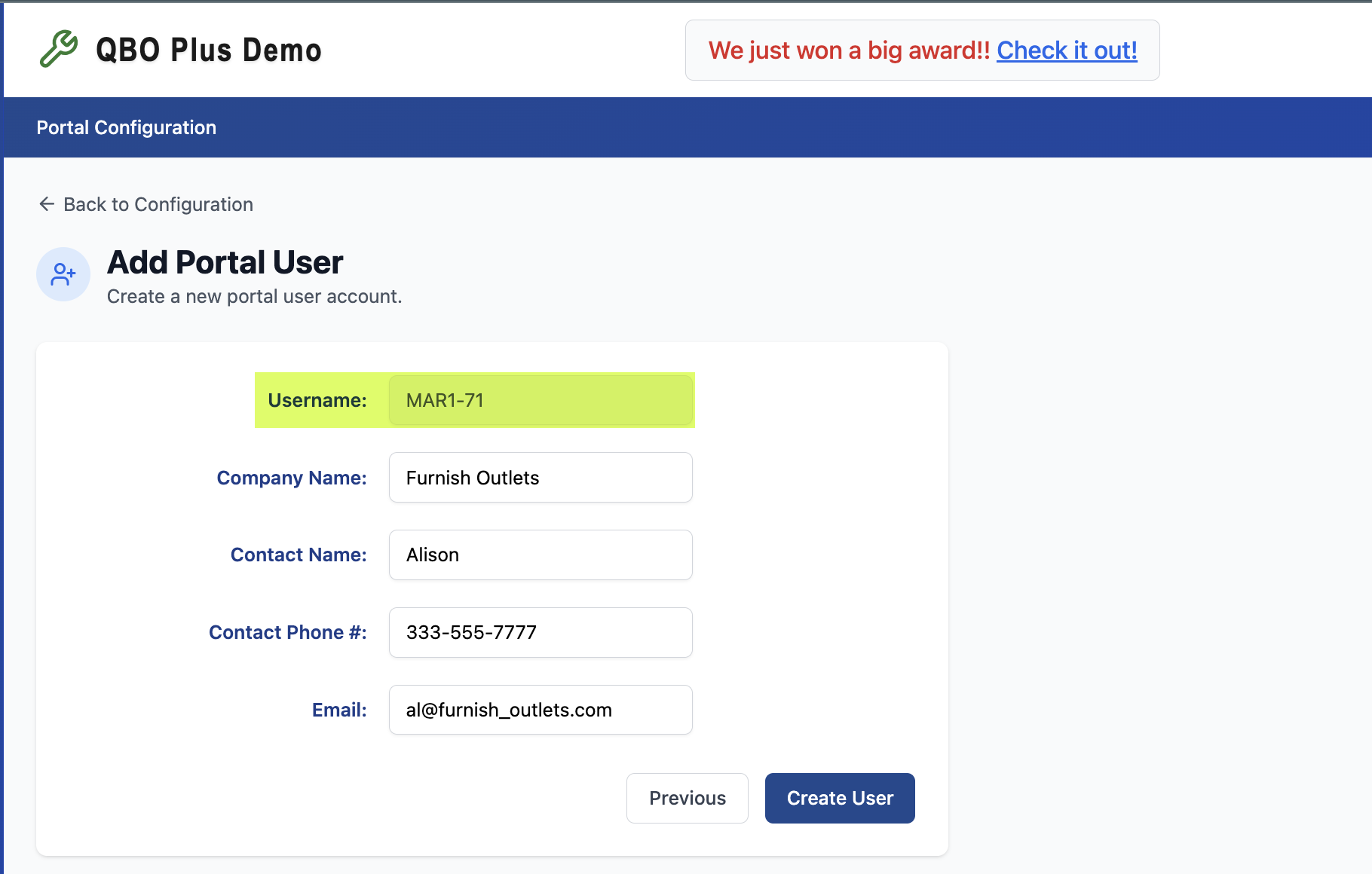Click the QBO Plus Demo title
This screenshot has width=1372, height=874.
point(209,50)
